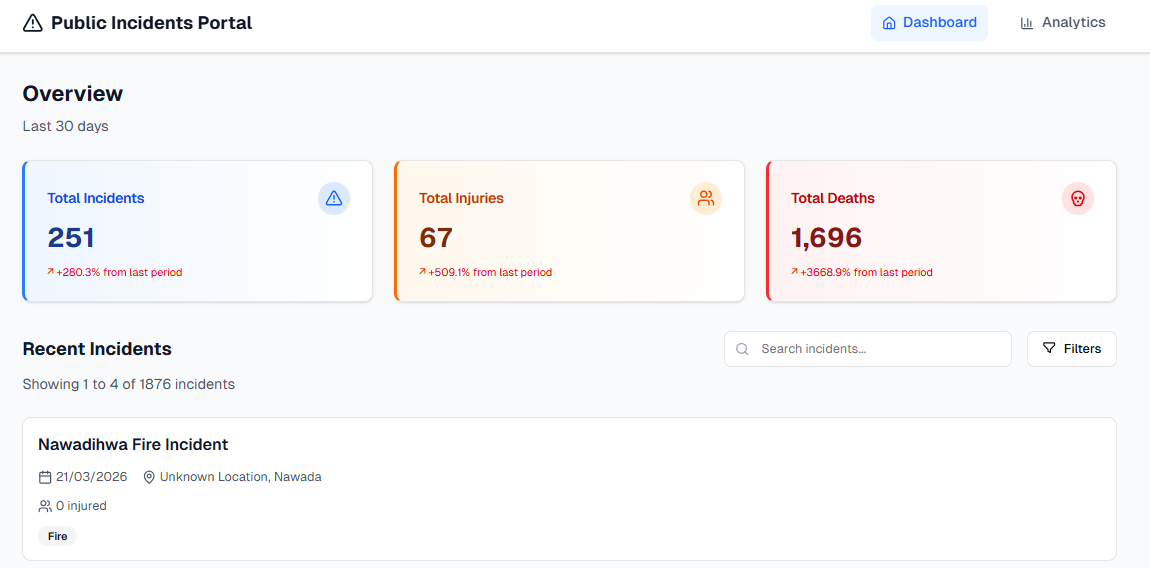The width and height of the screenshot is (1150, 568).
Task: Click the calendar icon beside 21/03/2026
Action: coord(45,477)
